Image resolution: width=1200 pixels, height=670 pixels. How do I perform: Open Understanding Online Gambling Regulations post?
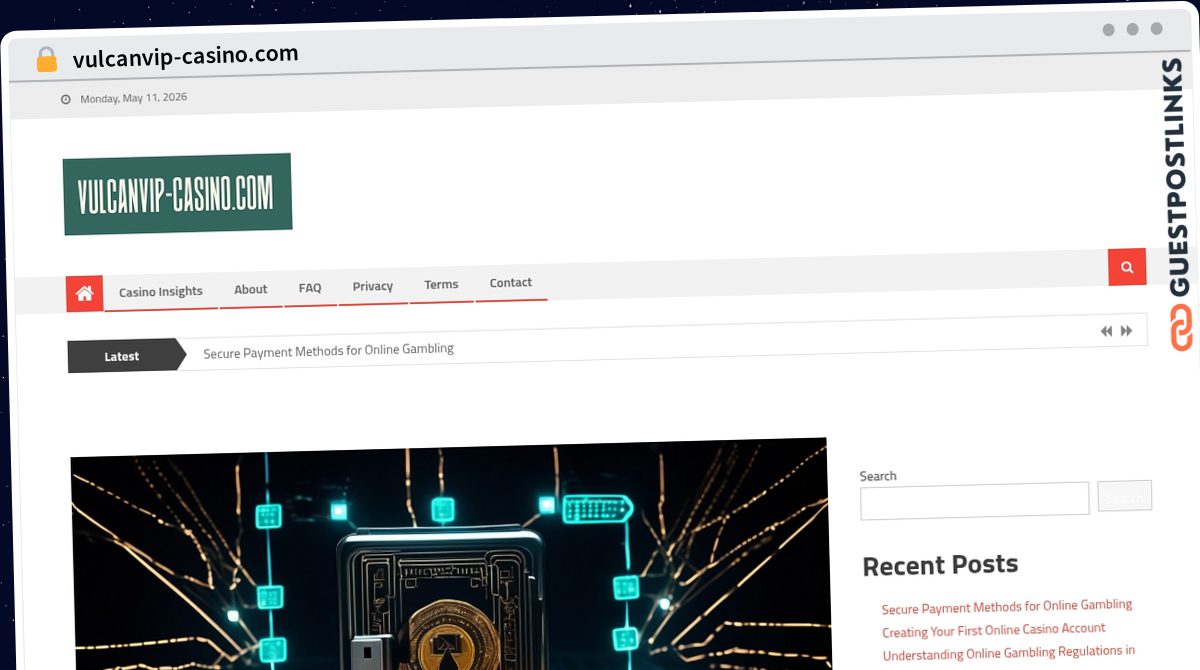click(1009, 652)
